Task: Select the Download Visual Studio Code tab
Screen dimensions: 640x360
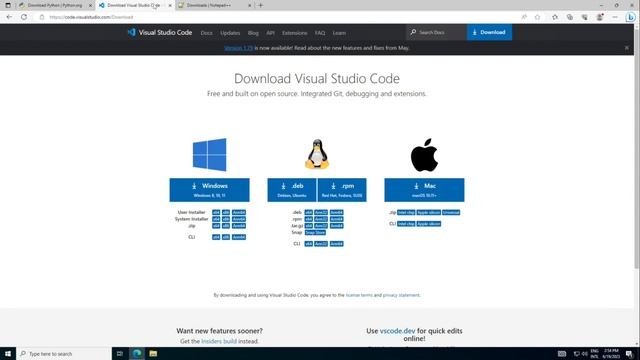Action: pyautogui.click(x=135, y=5)
